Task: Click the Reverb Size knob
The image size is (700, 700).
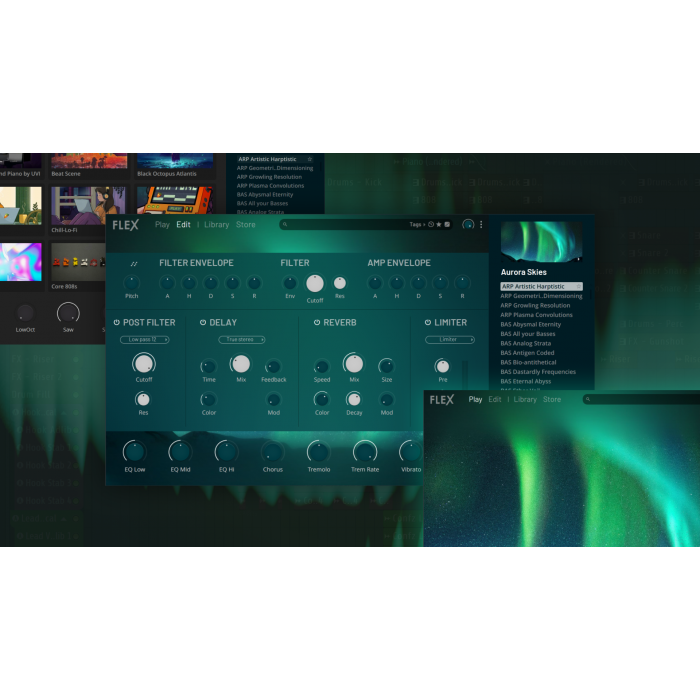Action: 387,367
